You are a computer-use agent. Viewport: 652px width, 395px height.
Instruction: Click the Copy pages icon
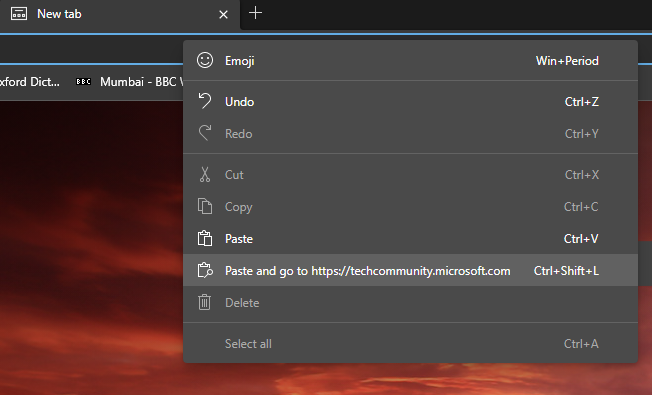tap(205, 206)
